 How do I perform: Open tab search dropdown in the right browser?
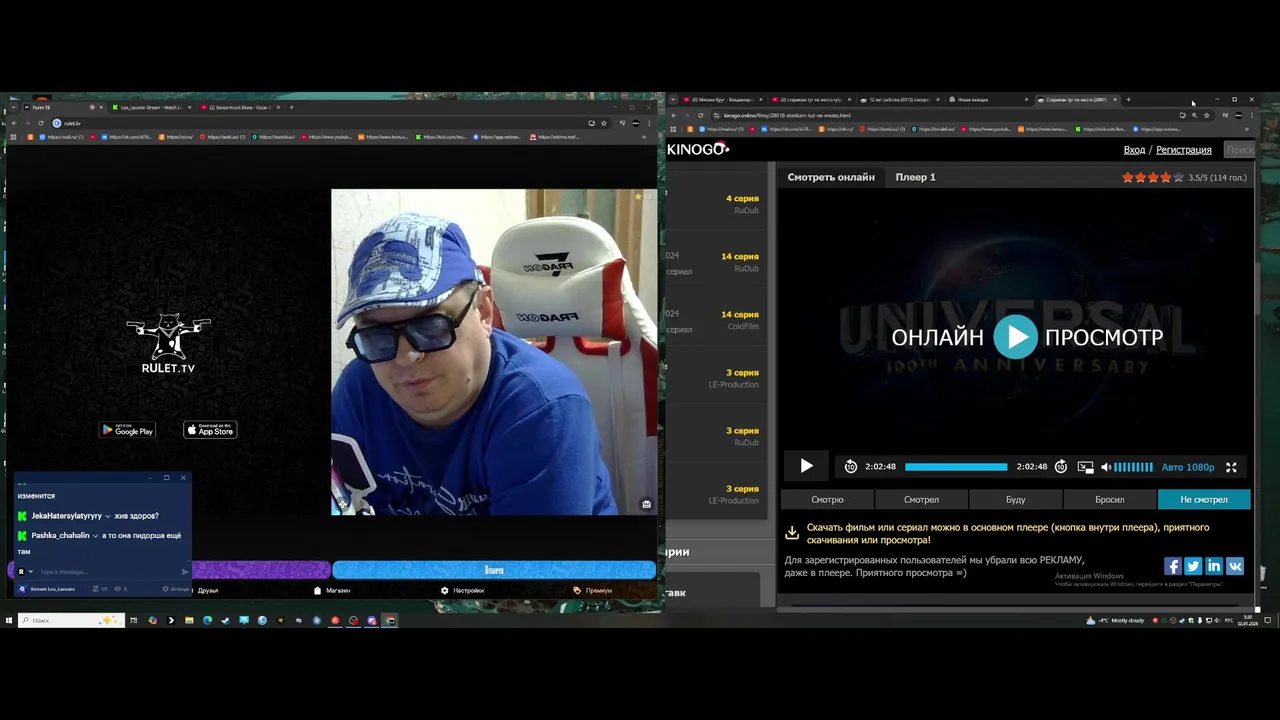click(x=673, y=100)
